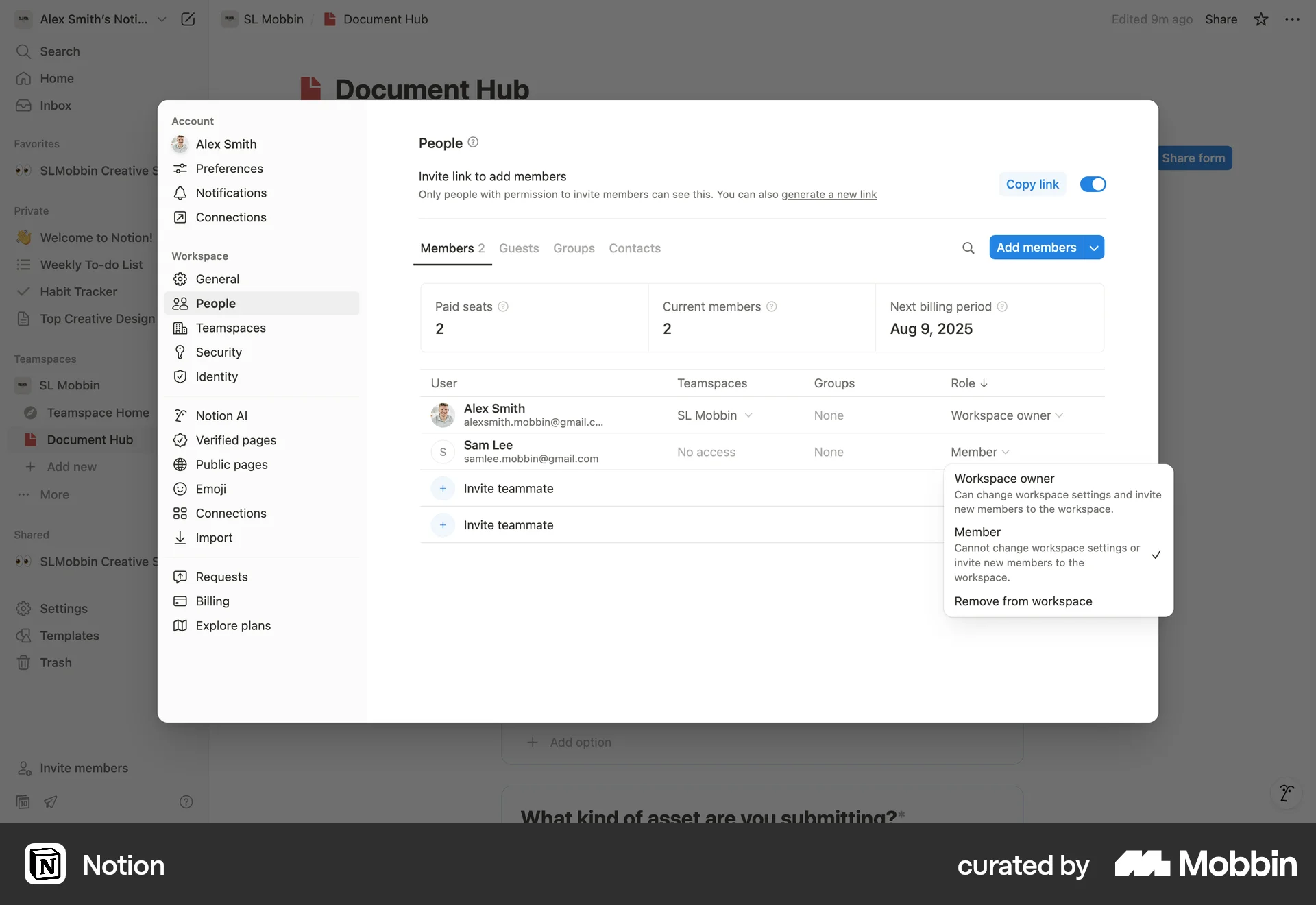Click the new page compose icon
Screen dimensions: 1316x905
[x=187, y=19]
